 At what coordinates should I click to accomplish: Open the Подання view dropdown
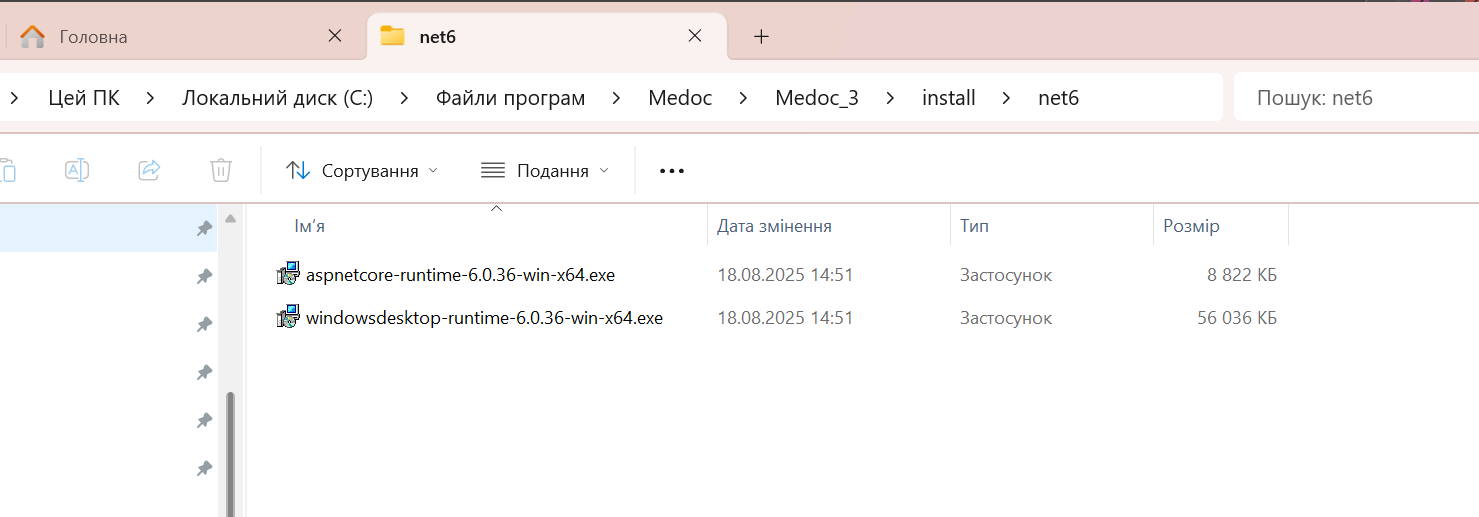545,171
